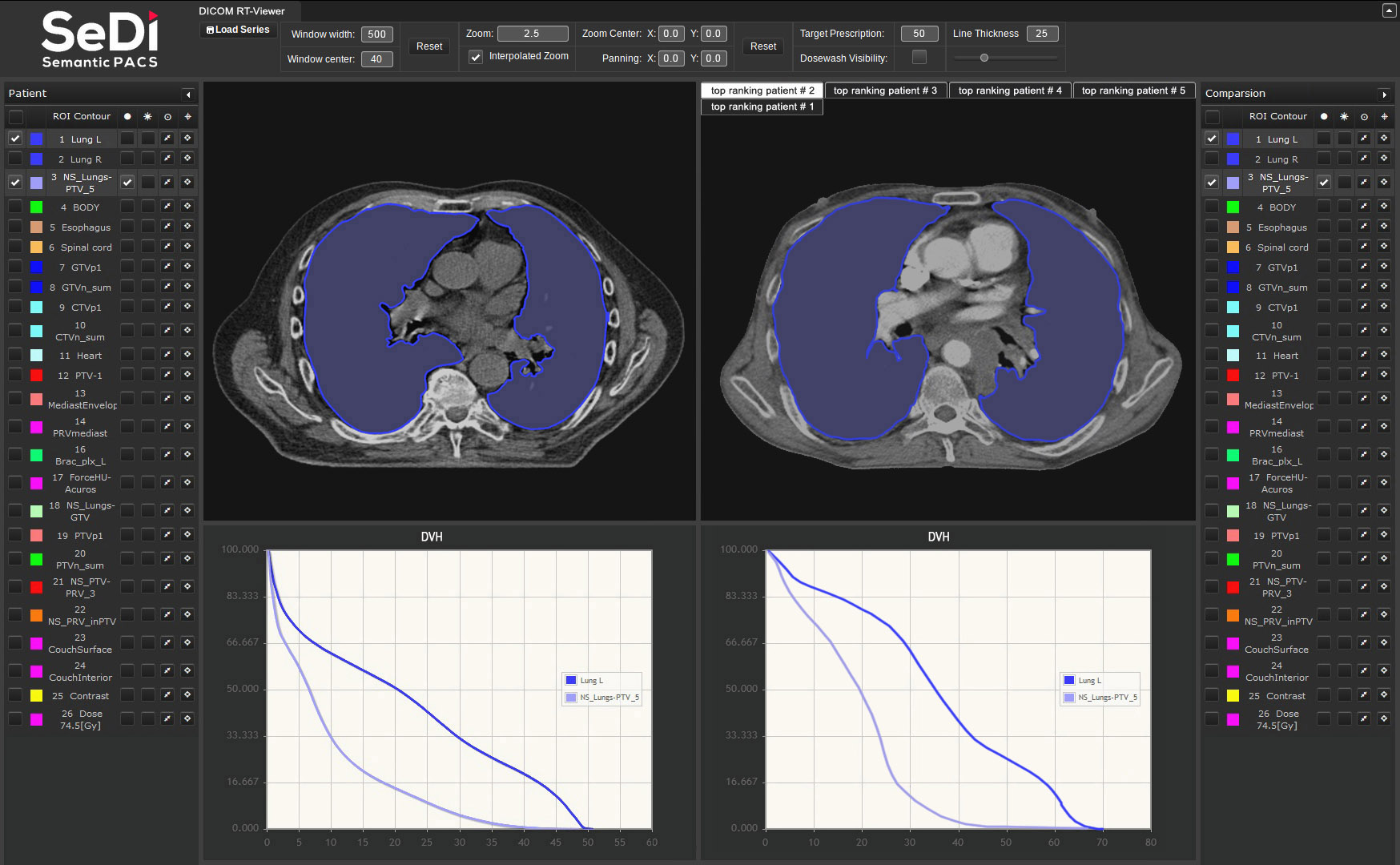Screen dimensions: 1400x865
Task: Click the zoom-to-ROI arrows icon for Lung L in Comparsion panel
Action: click(1364, 139)
